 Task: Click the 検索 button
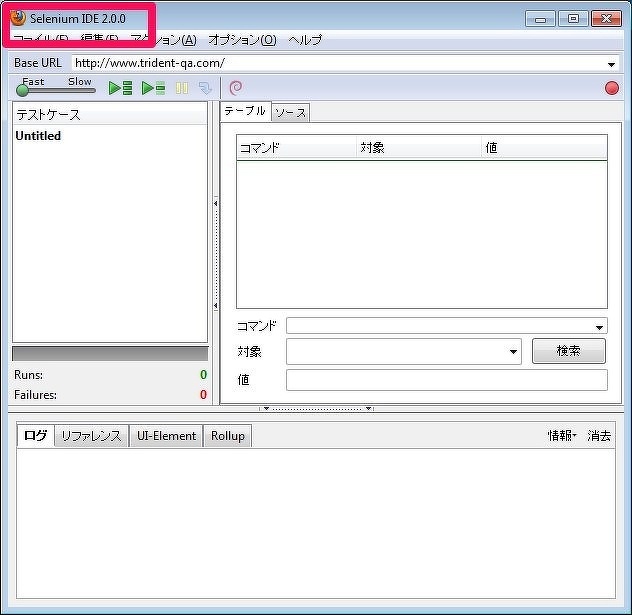pos(568,351)
